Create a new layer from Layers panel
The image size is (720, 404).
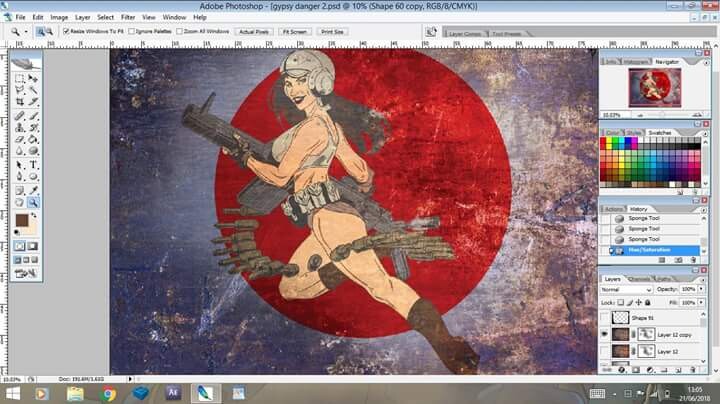[679, 370]
